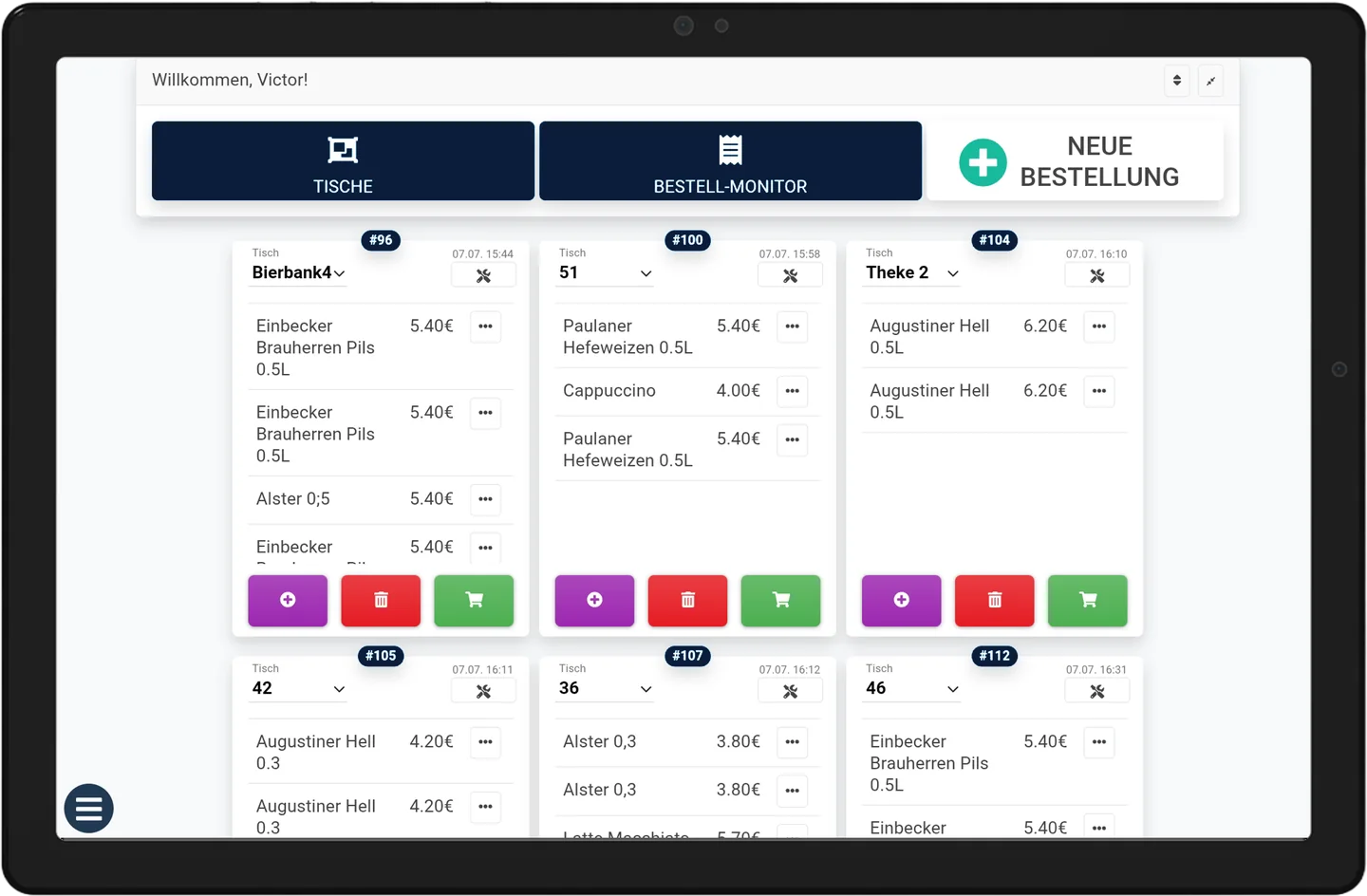Click the sort arrows icon in header
This screenshot has height=896, width=1367.
pyautogui.click(x=1177, y=81)
